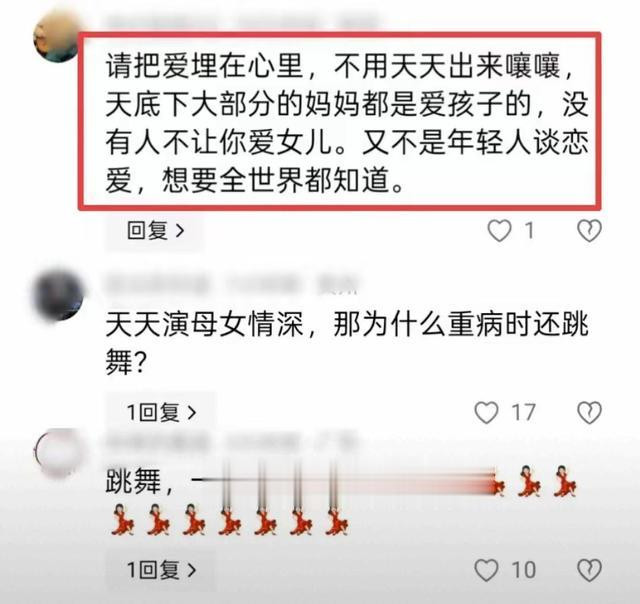The width and height of the screenshot is (640, 604).
Task: Open the blurred username of first commenter
Action: [241, 23]
